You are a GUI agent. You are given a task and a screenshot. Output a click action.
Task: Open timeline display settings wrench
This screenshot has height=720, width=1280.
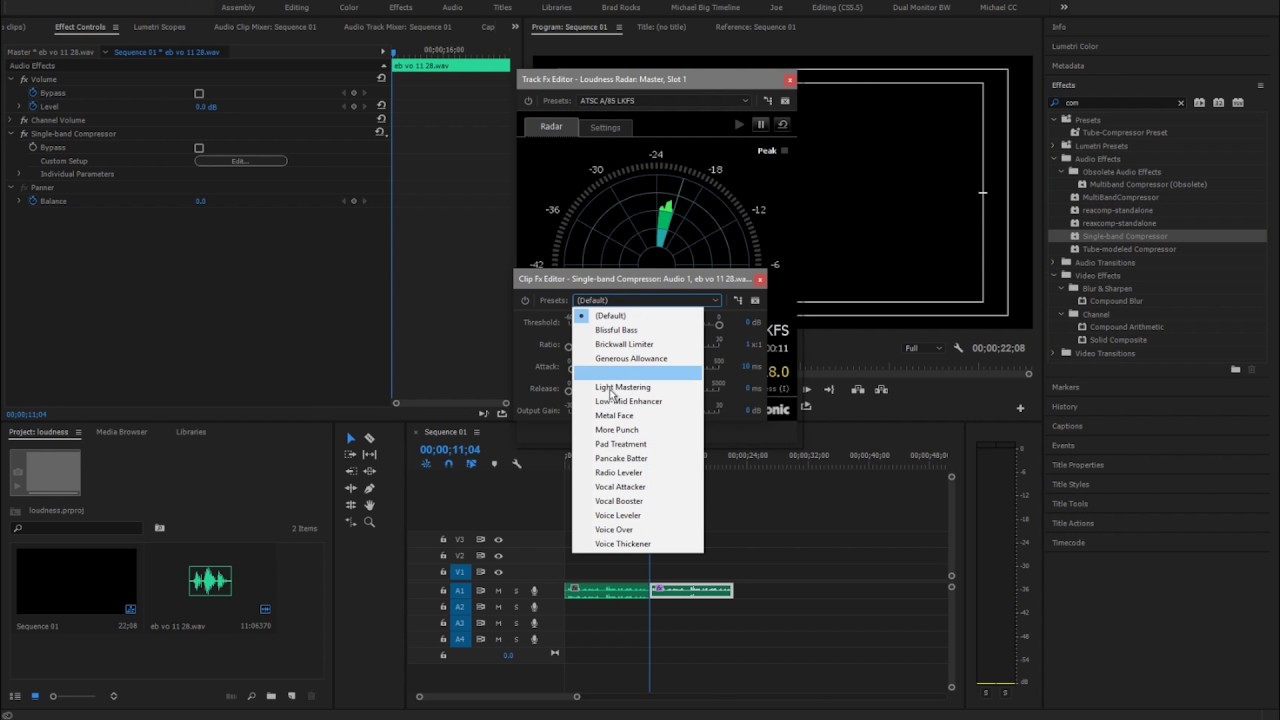[x=517, y=464]
